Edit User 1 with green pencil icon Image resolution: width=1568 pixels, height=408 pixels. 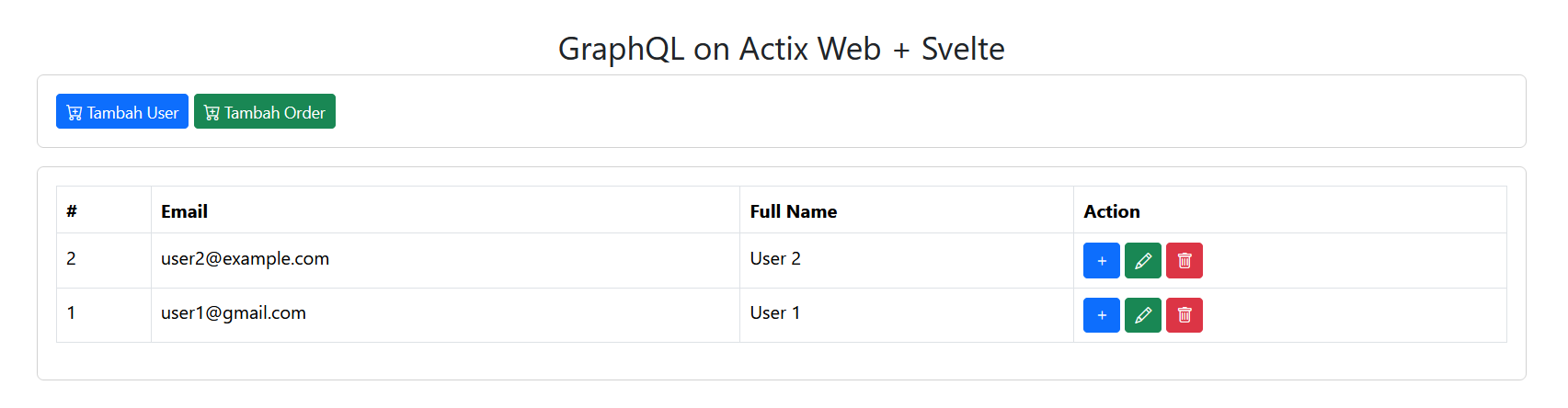pyautogui.click(x=1143, y=315)
